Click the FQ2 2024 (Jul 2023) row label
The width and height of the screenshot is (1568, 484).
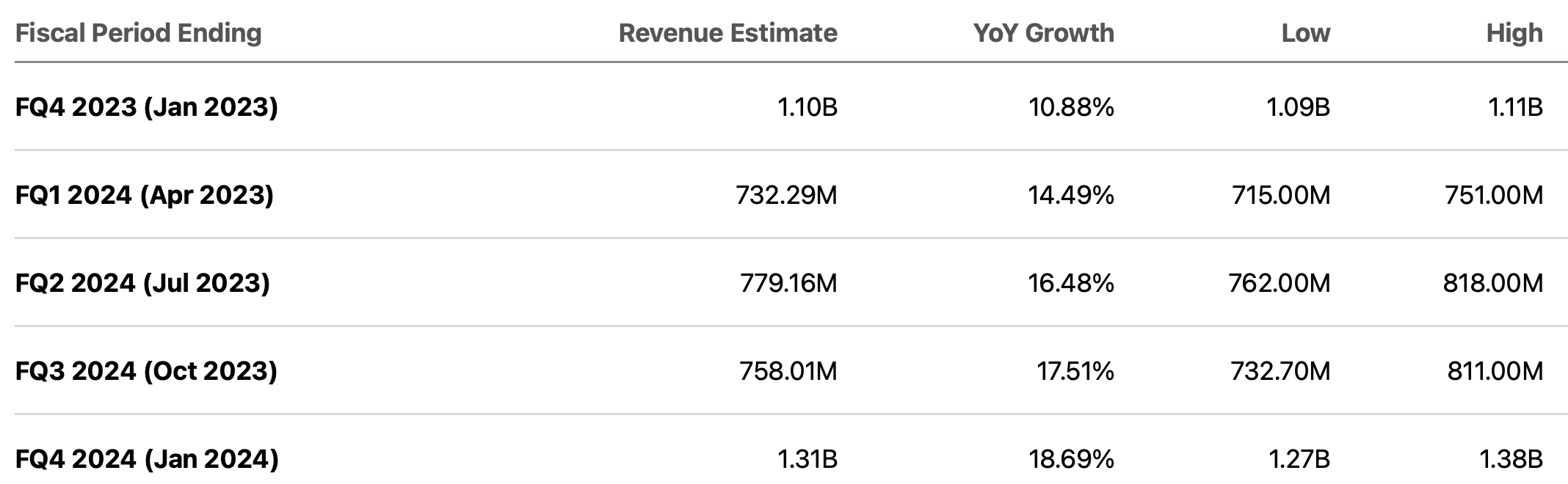[x=142, y=283]
